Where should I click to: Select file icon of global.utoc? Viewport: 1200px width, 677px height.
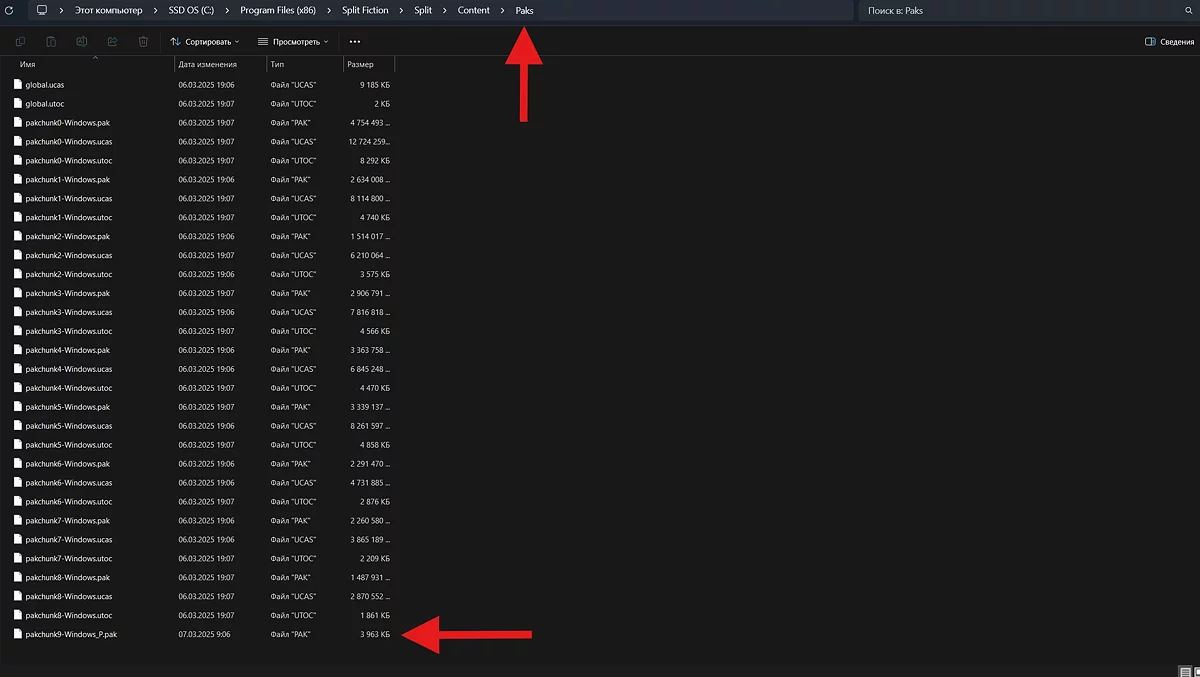(17, 103)
